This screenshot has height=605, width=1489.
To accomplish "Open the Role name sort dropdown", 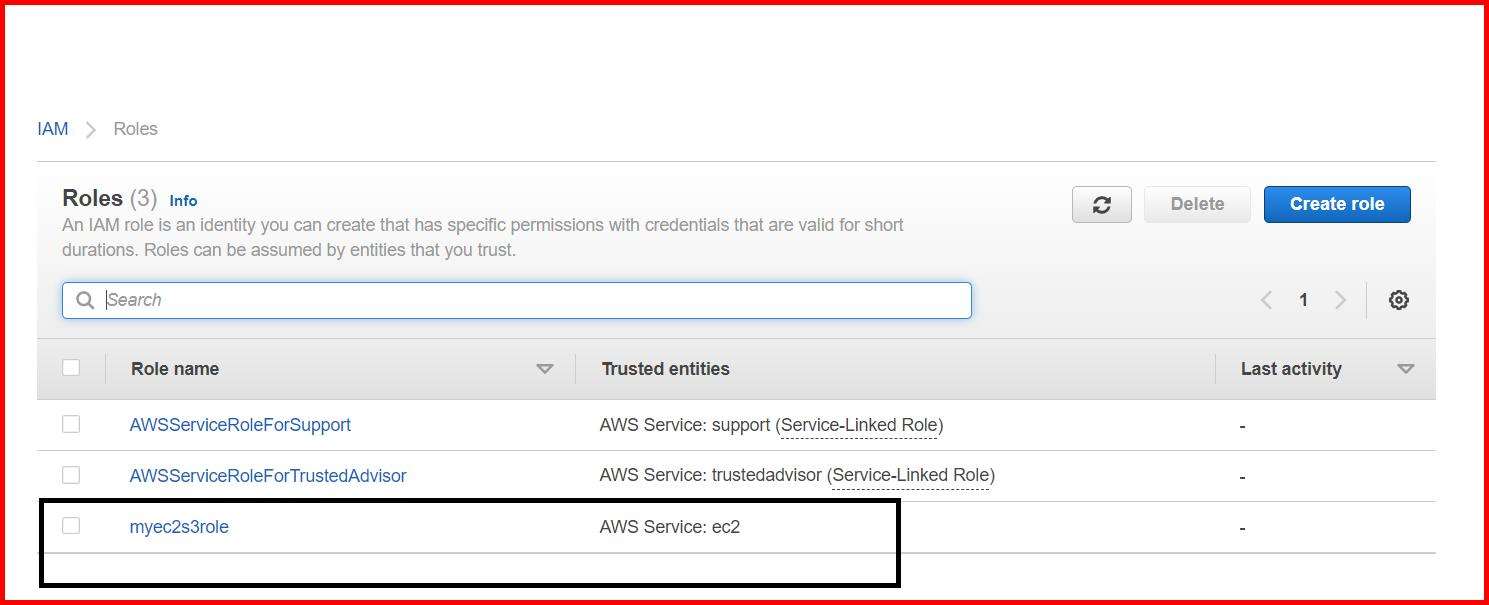I will (x=545, y=368).
